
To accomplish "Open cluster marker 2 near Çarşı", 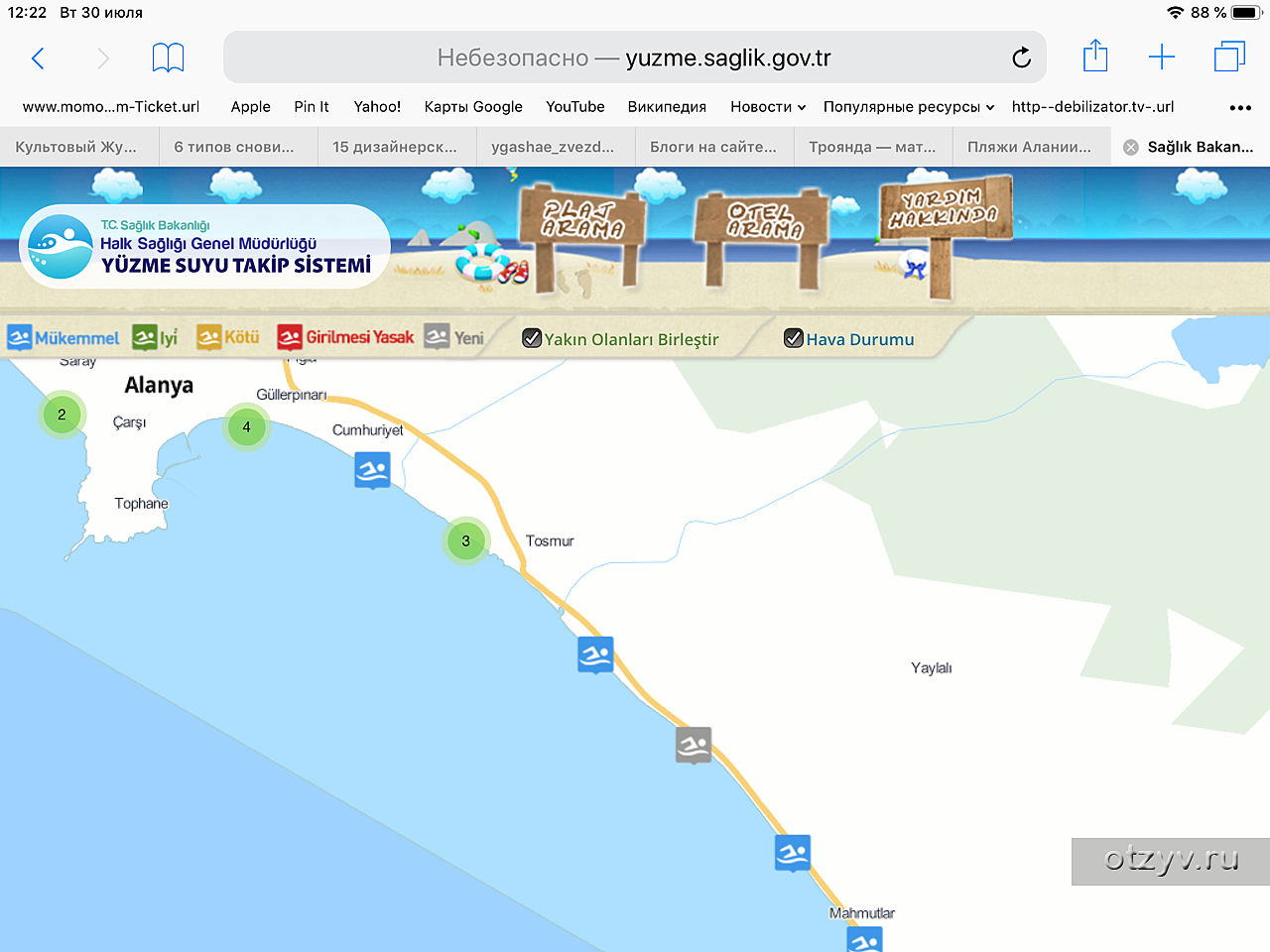I will coord(62,415).
